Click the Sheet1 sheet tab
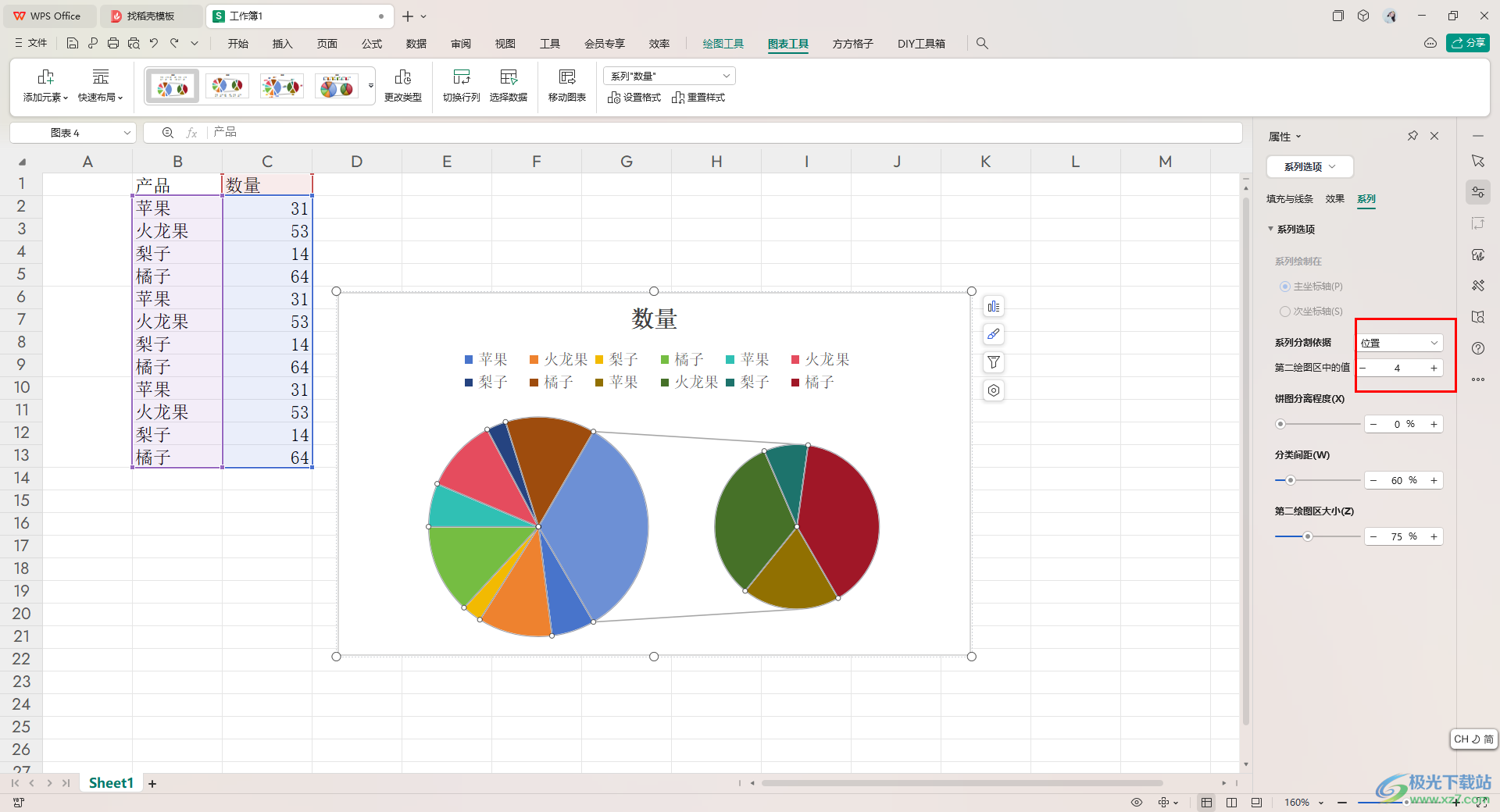1500x812 pixels. pos(111,783)
